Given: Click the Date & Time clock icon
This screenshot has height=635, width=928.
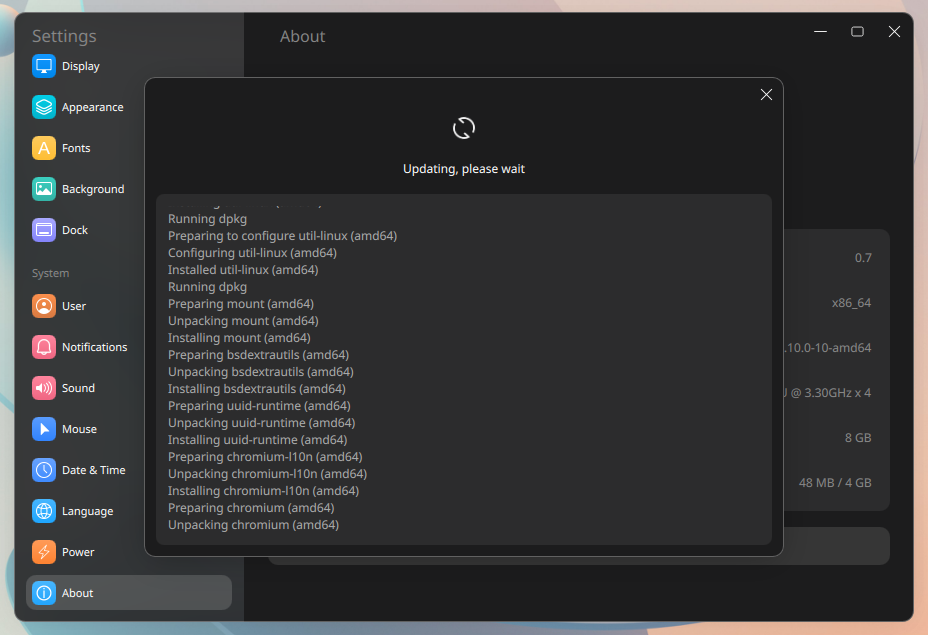Looking at the screenshot, I should coord(44,470).
